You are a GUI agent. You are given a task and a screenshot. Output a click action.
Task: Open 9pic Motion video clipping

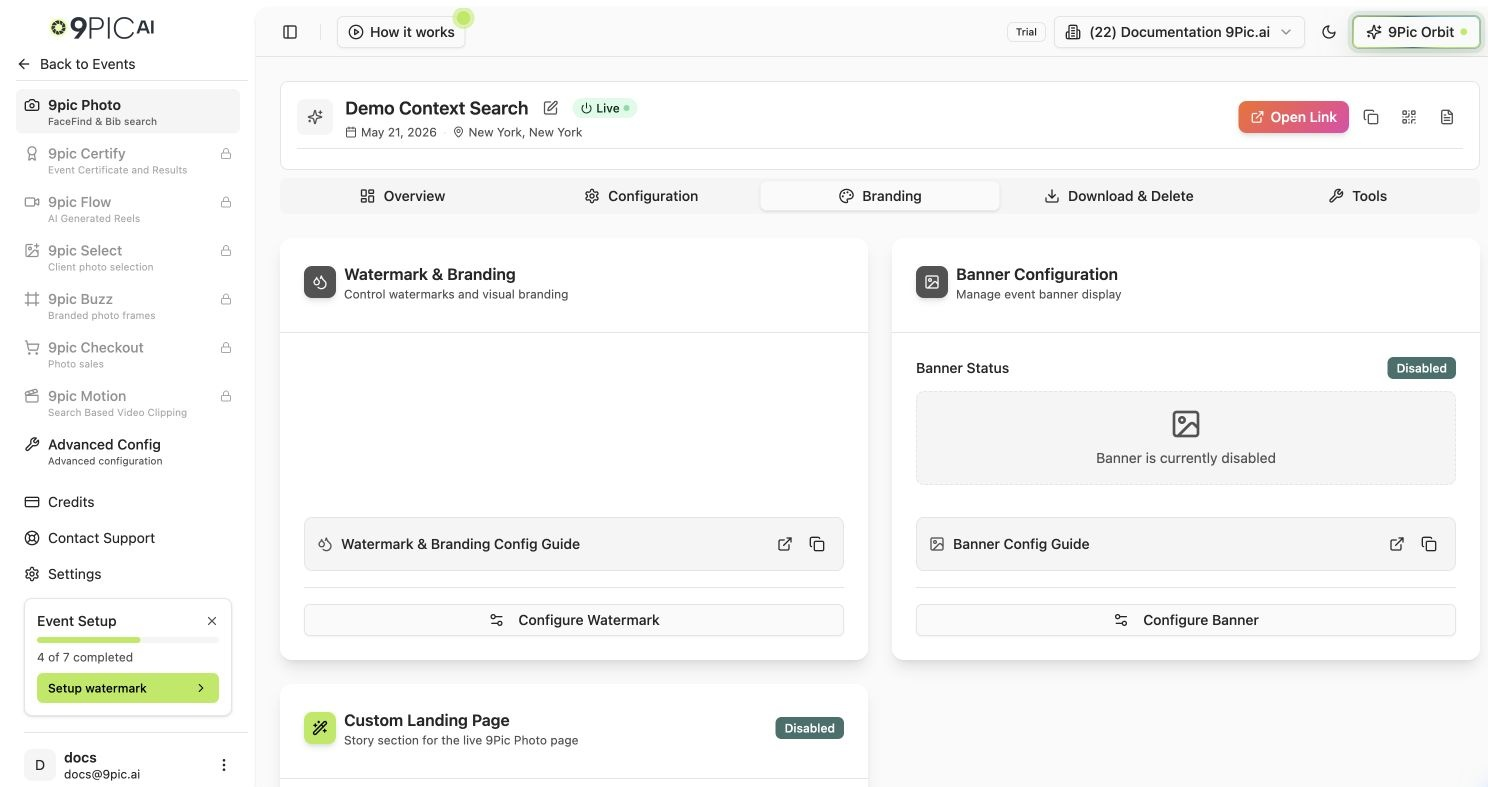(x=128, y=402)
